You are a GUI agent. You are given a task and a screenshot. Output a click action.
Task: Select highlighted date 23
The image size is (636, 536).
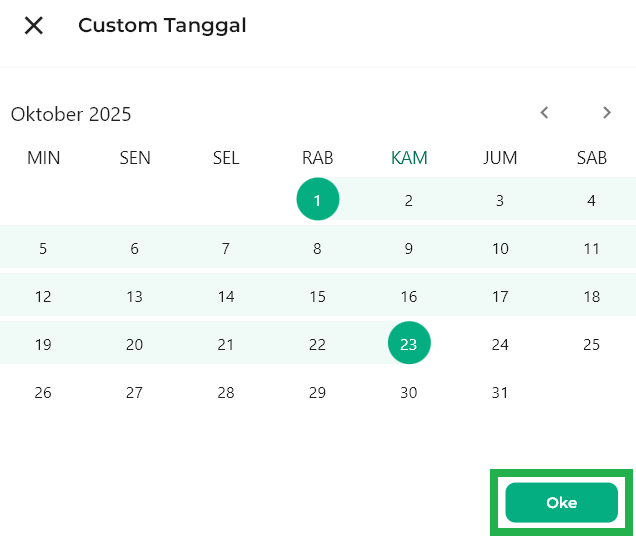click(409, 344)
